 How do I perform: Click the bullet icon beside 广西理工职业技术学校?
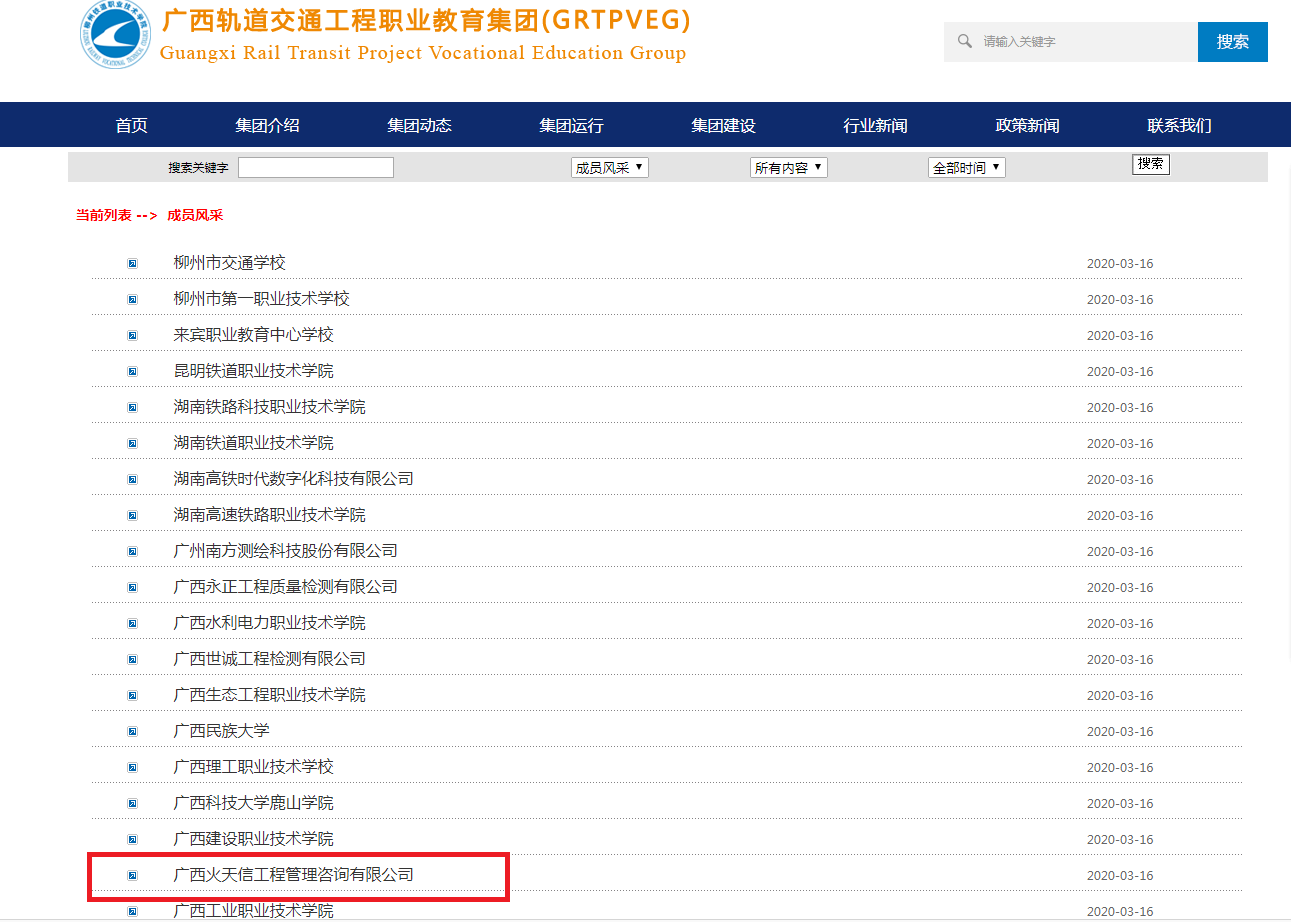(132, 767)
